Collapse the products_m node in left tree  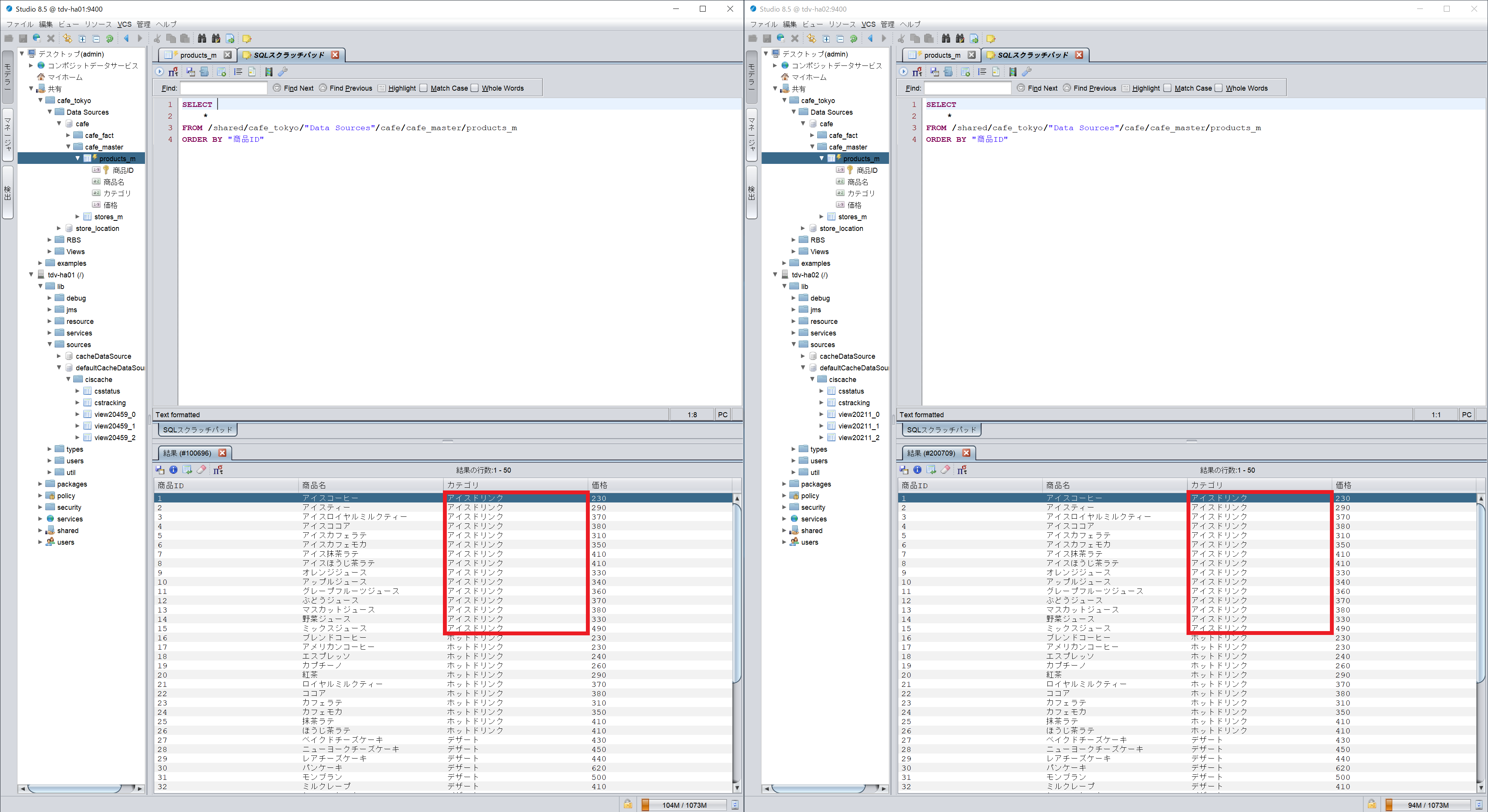[78, 158]
